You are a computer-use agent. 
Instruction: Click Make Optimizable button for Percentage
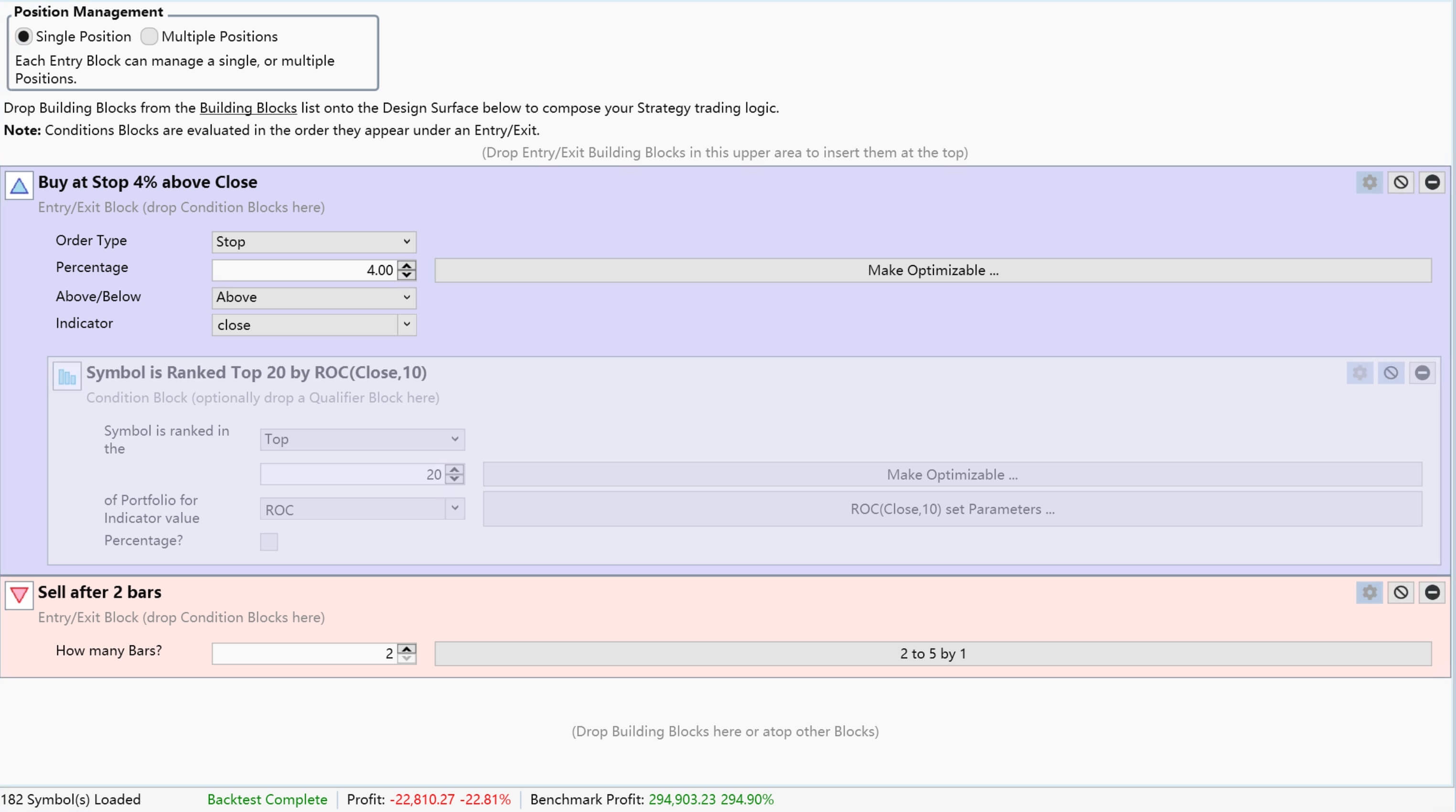932,270
